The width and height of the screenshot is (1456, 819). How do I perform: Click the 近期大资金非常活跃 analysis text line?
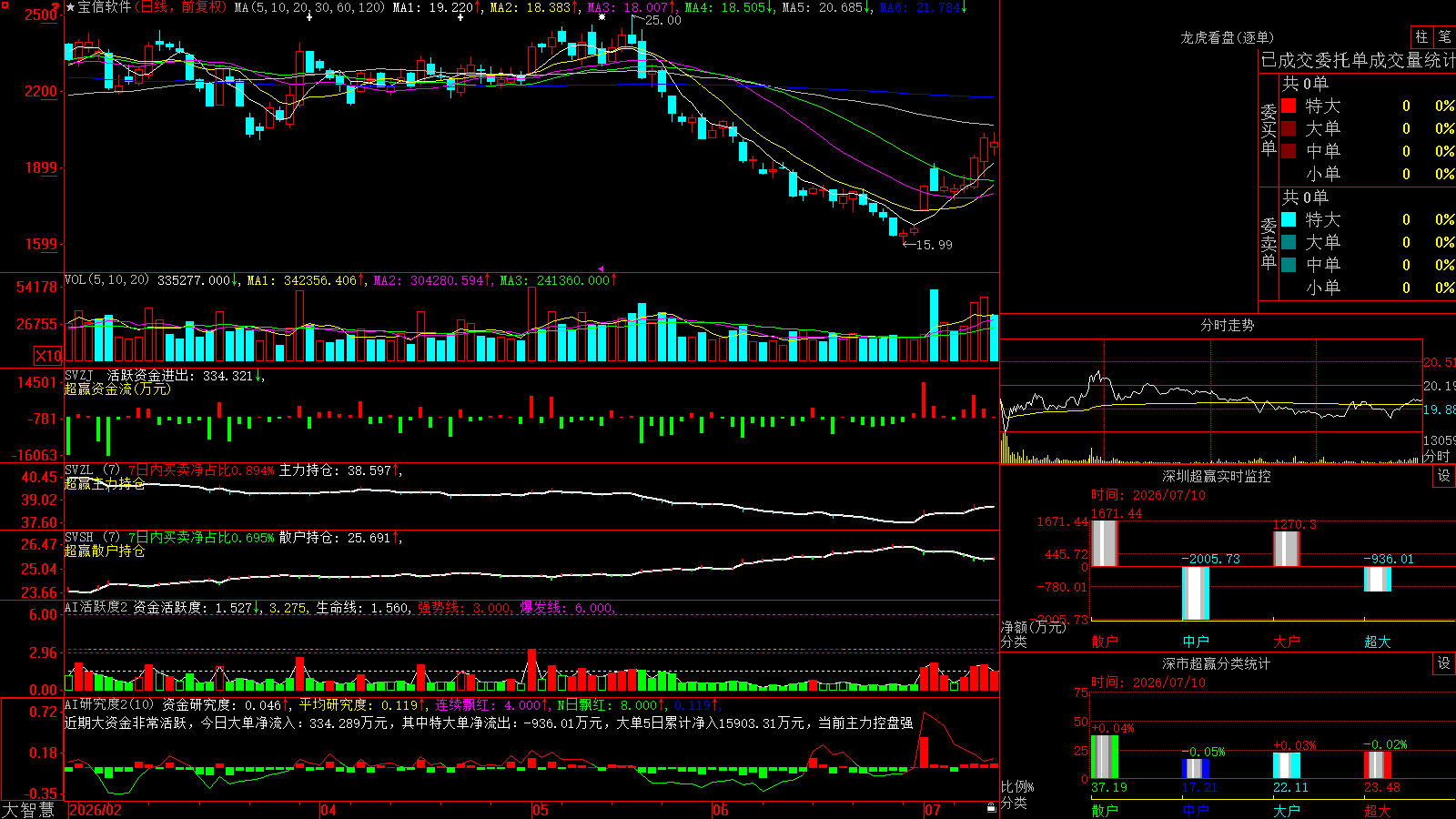tap(489, 723)
